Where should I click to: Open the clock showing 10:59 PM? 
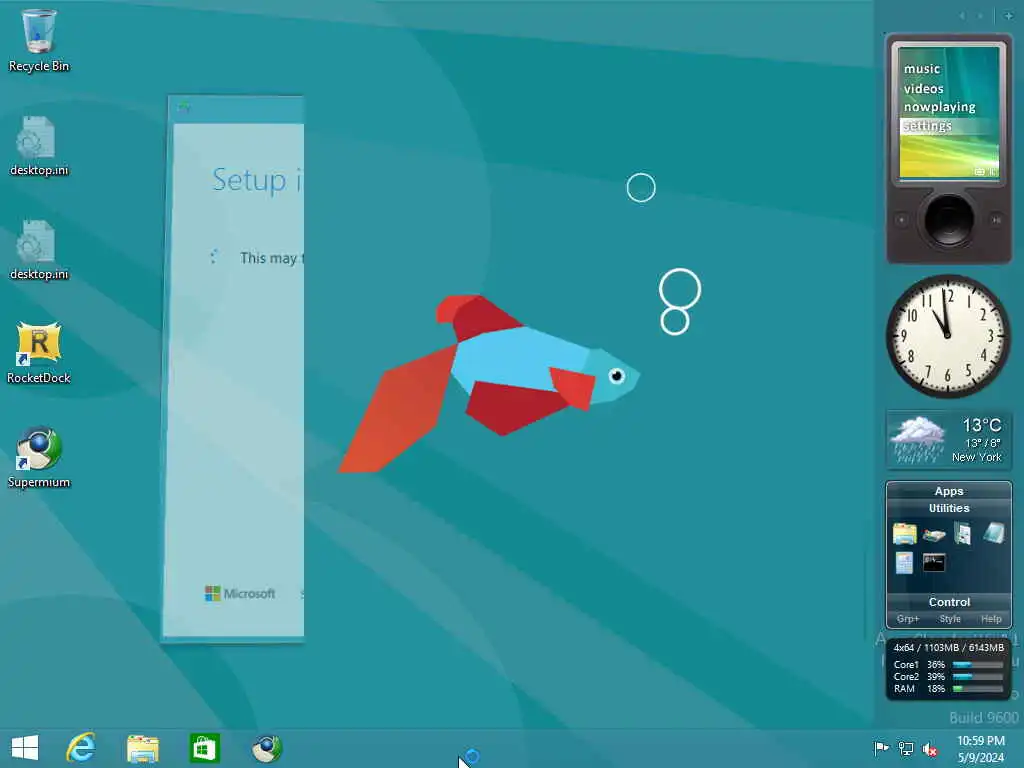tap(980, 748)
